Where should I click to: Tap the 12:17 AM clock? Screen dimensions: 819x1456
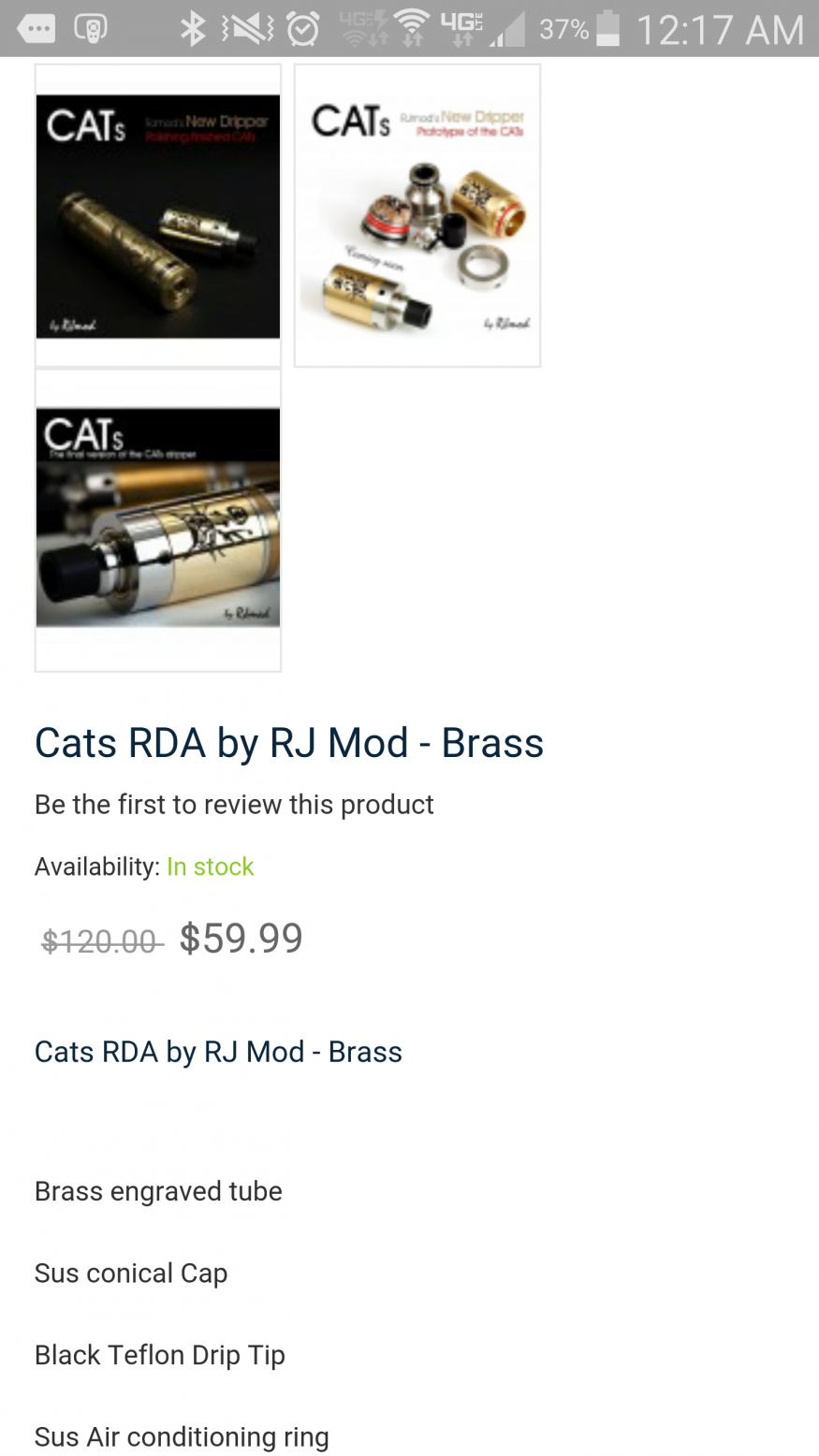720,29
